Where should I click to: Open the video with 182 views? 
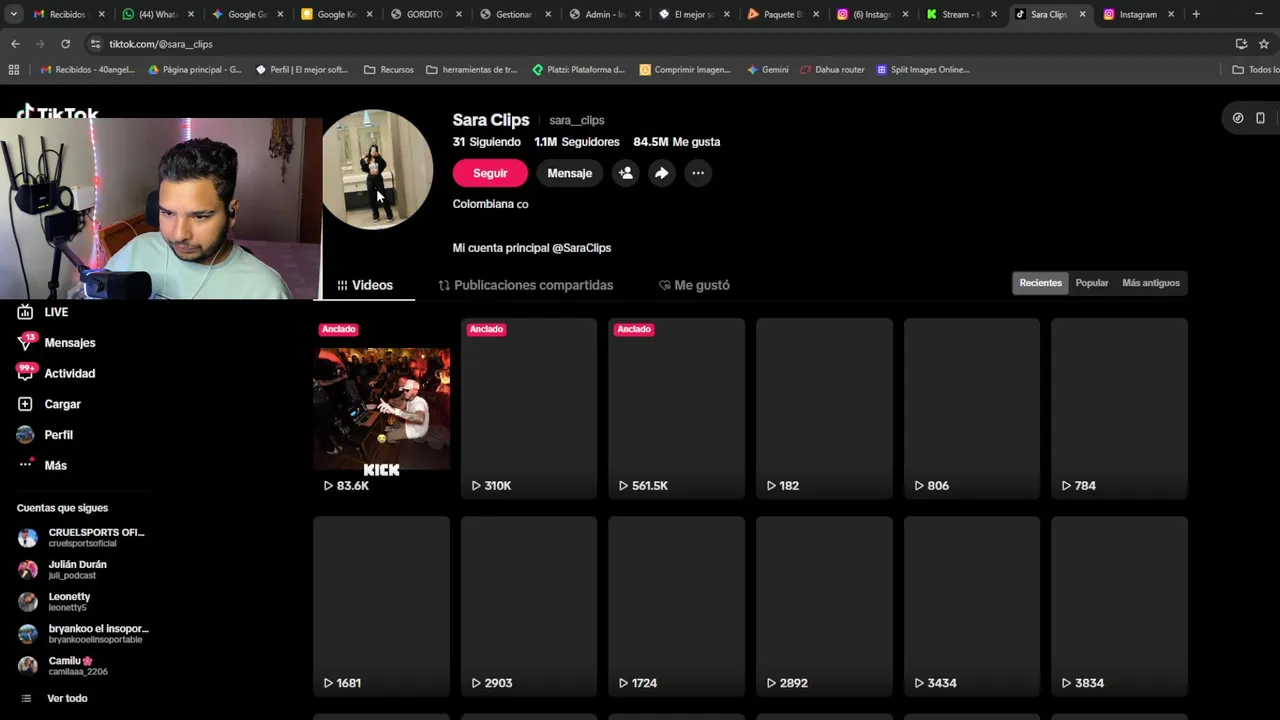pyautogui.click(x=824, y=408)
